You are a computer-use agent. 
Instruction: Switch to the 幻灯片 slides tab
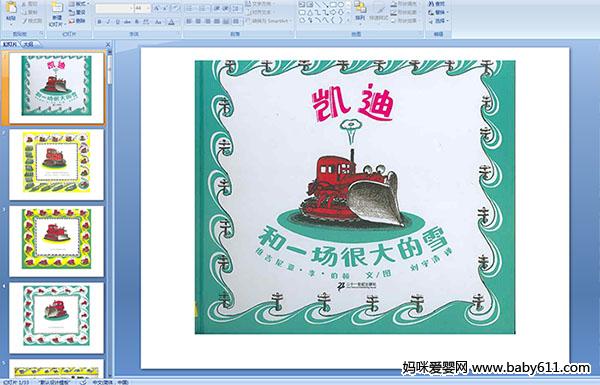click(10, 44)
